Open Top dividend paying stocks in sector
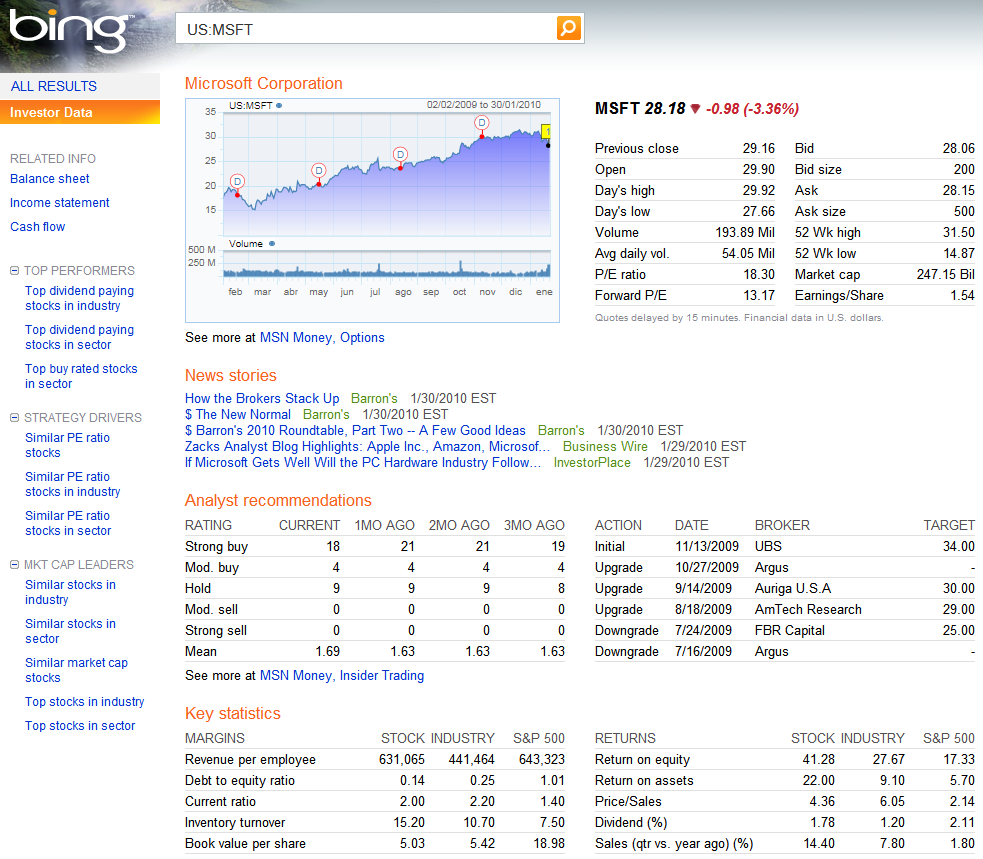The height and width of the screenshot is (859, 983). point(80,337)
